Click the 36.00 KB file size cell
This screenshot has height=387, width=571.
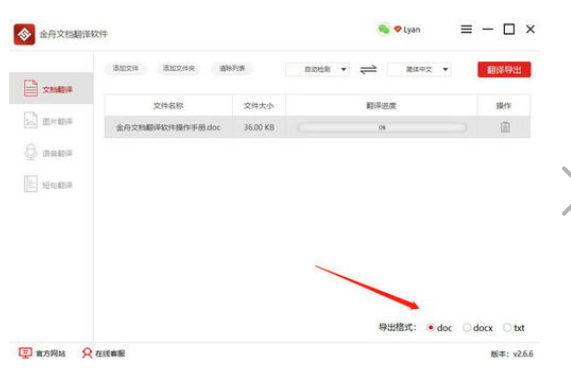point(259,127)
